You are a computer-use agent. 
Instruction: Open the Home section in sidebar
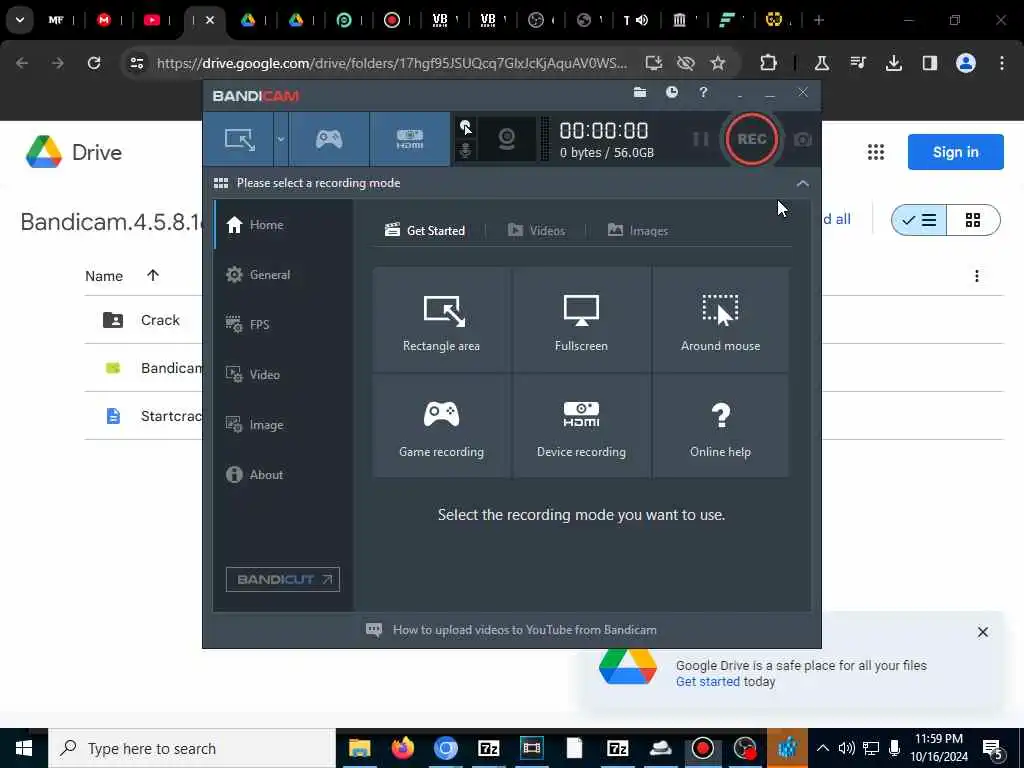coord(283,225)
